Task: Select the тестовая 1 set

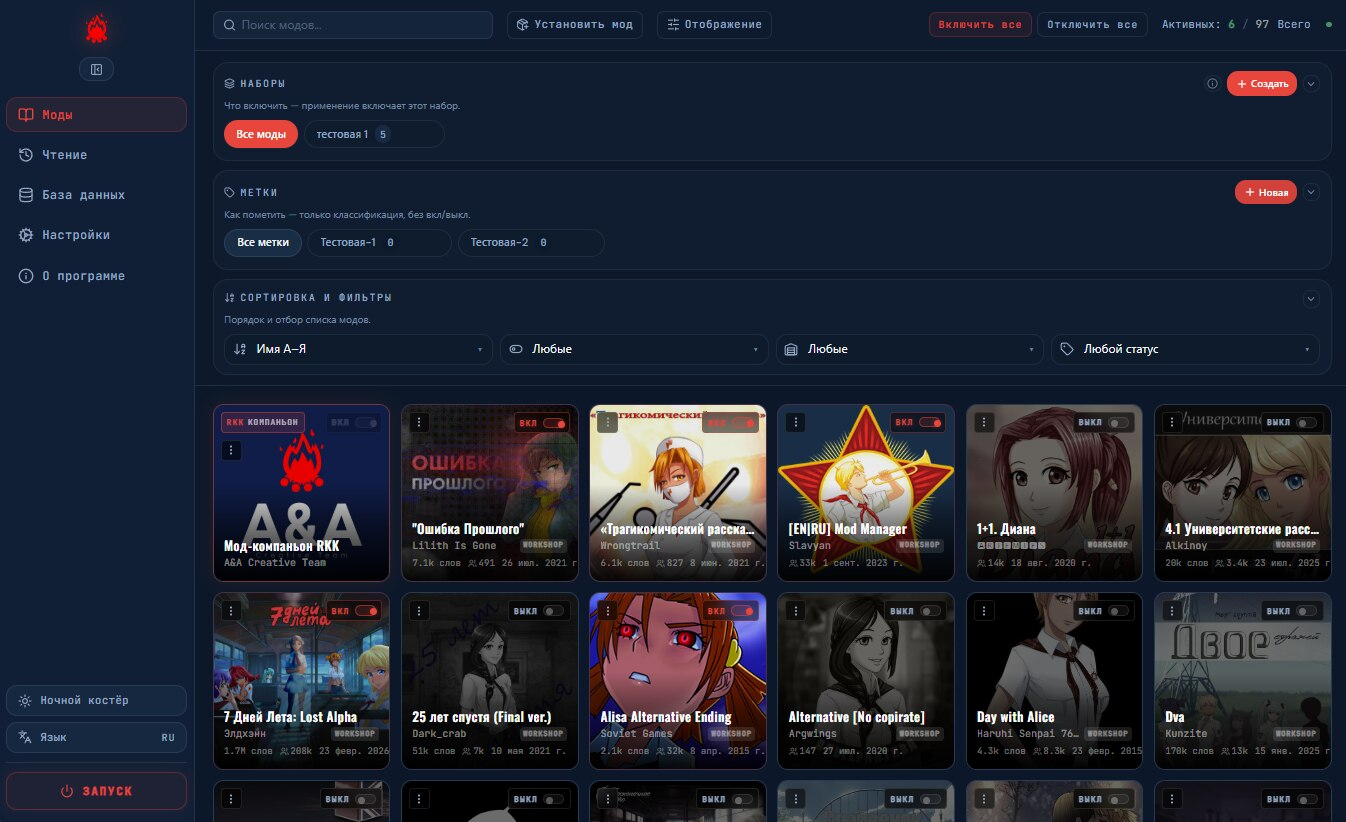Action: (374, 134)
